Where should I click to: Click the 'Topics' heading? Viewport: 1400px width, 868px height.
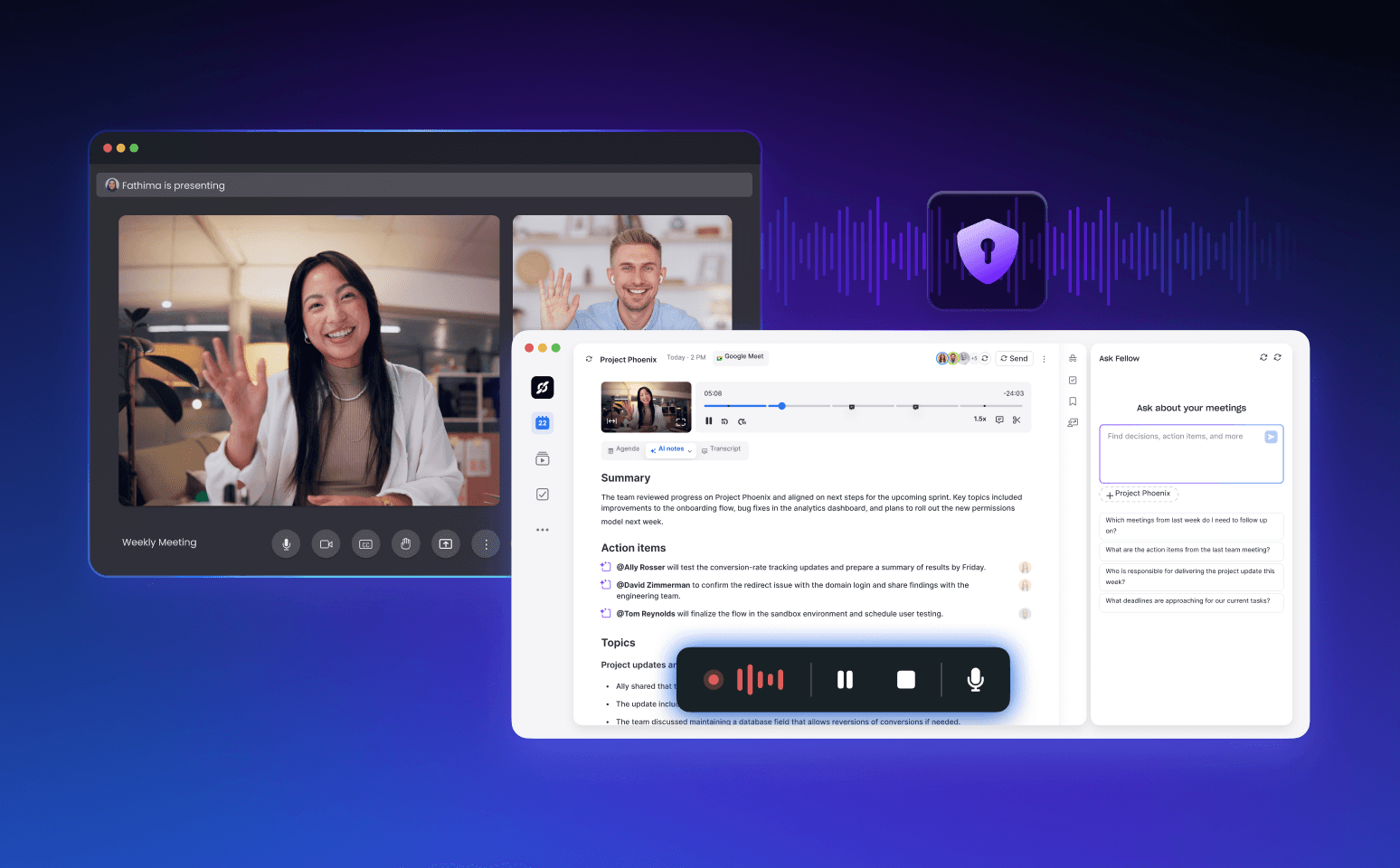(619, 643)
